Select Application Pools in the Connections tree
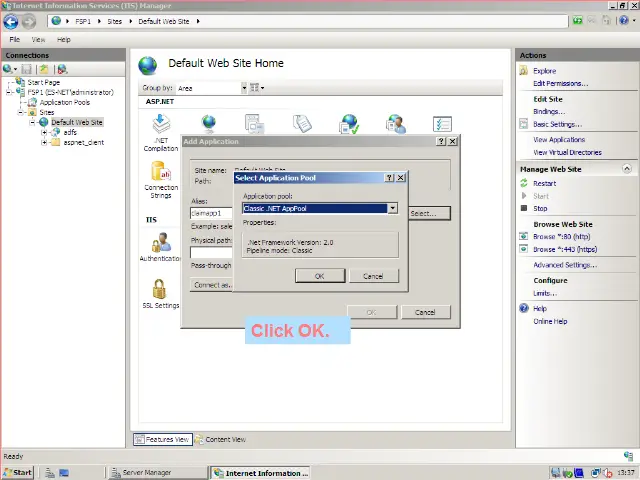 [64, 102]
